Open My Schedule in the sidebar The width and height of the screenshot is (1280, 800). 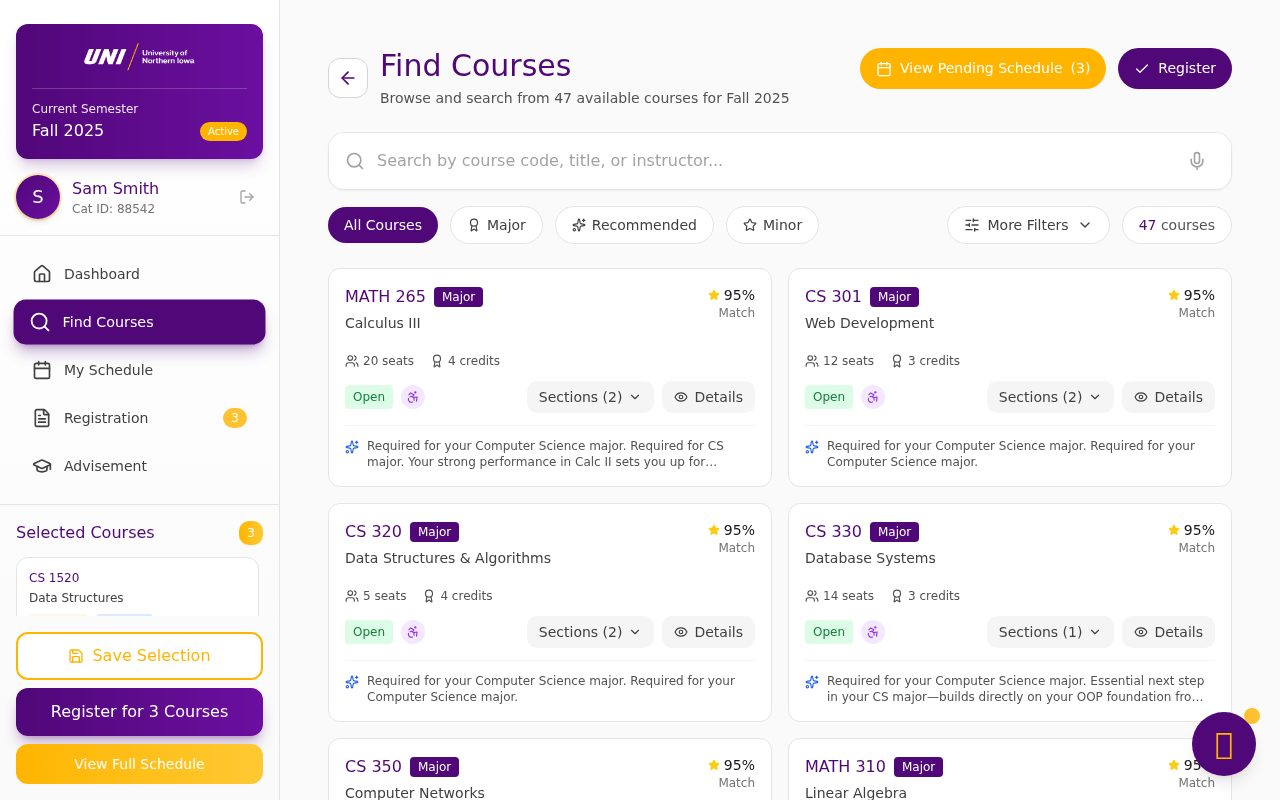(139, 370)
